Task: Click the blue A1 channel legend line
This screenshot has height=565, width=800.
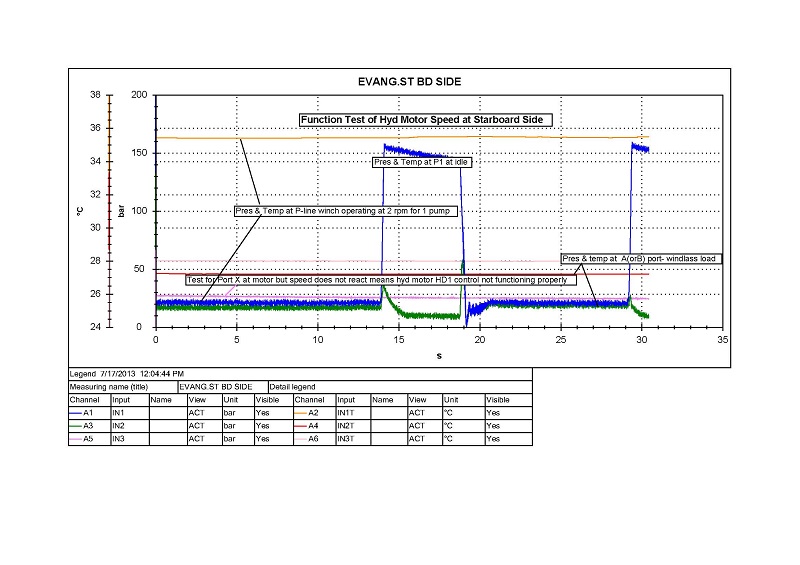Action: pyautogui.click(x=78, y=411)
